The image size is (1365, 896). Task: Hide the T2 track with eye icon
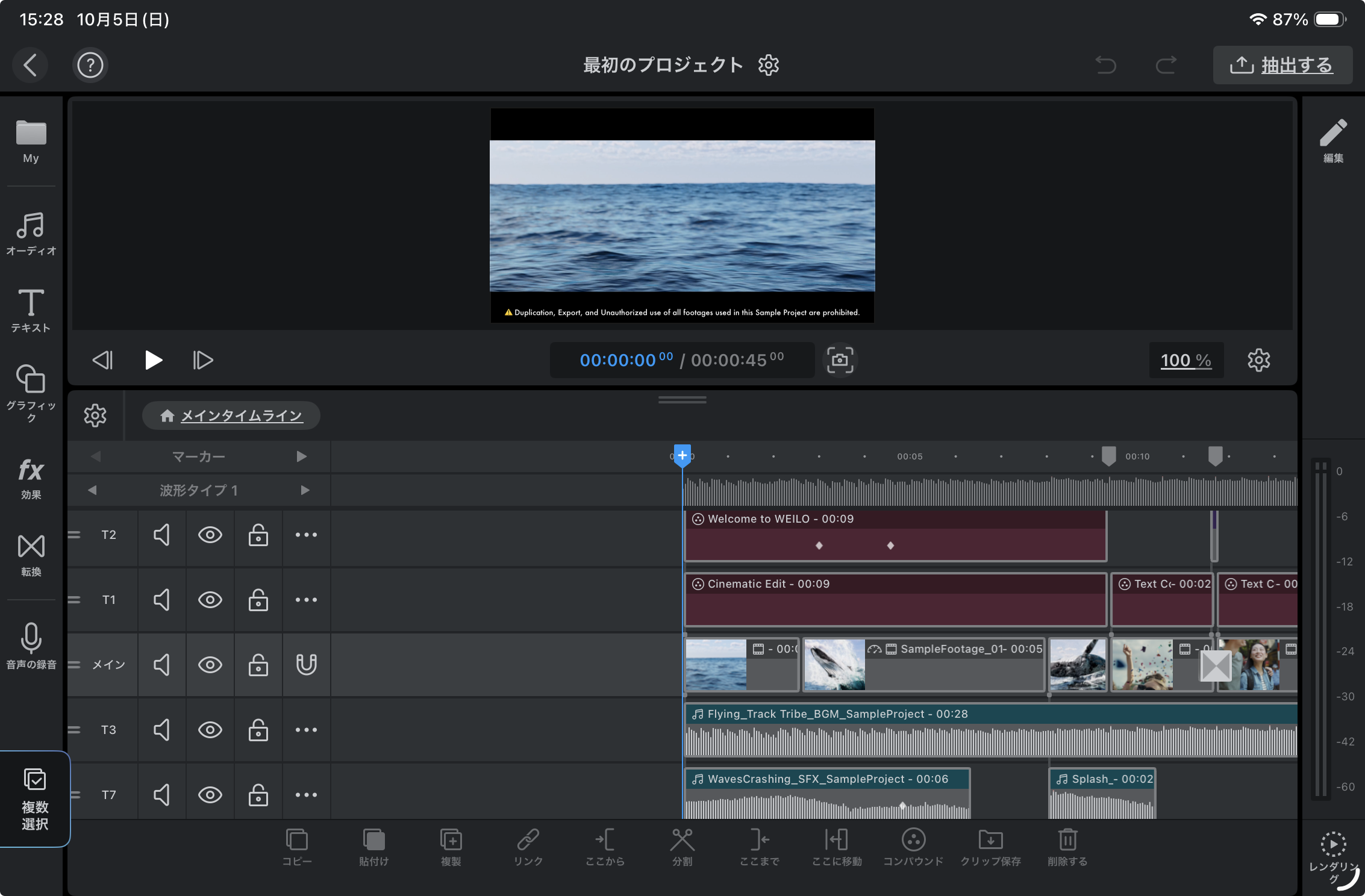click(210, 535)
